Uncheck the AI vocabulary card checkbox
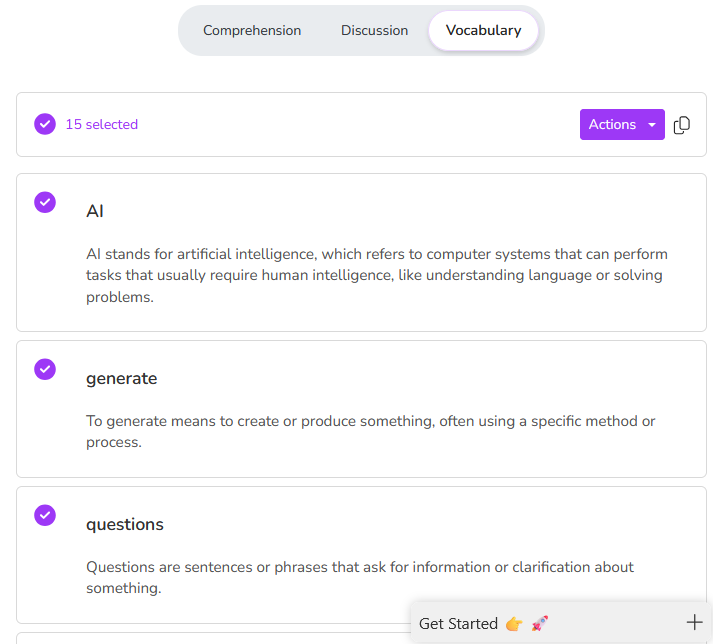 coord(45,202)
